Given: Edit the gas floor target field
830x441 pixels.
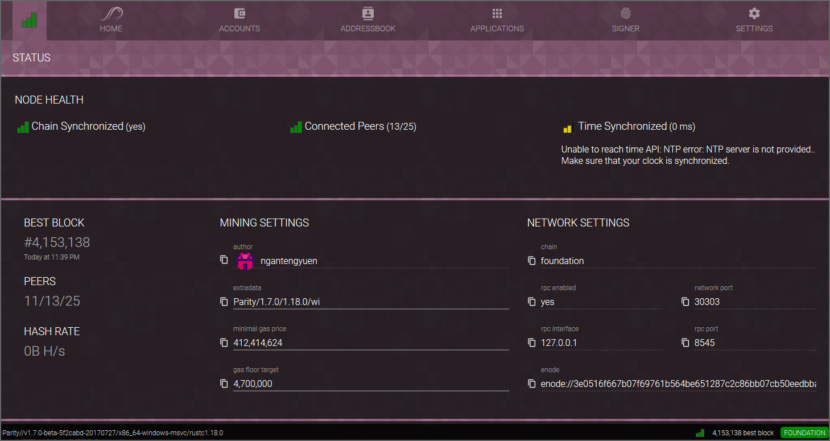Looking at the screenshot, I should 371,383.
